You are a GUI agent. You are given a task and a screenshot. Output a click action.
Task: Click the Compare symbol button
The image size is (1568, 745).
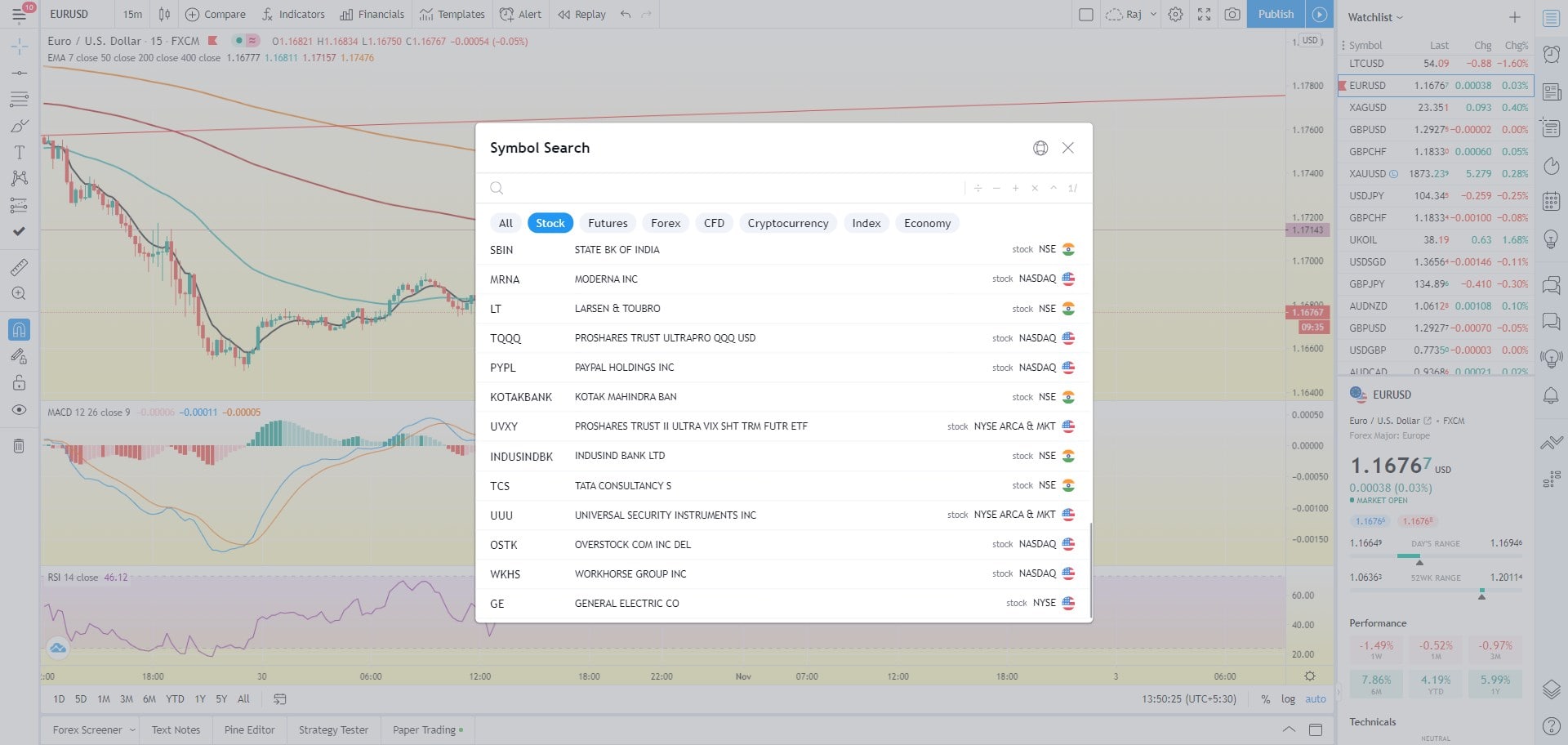tap(216, 14)
